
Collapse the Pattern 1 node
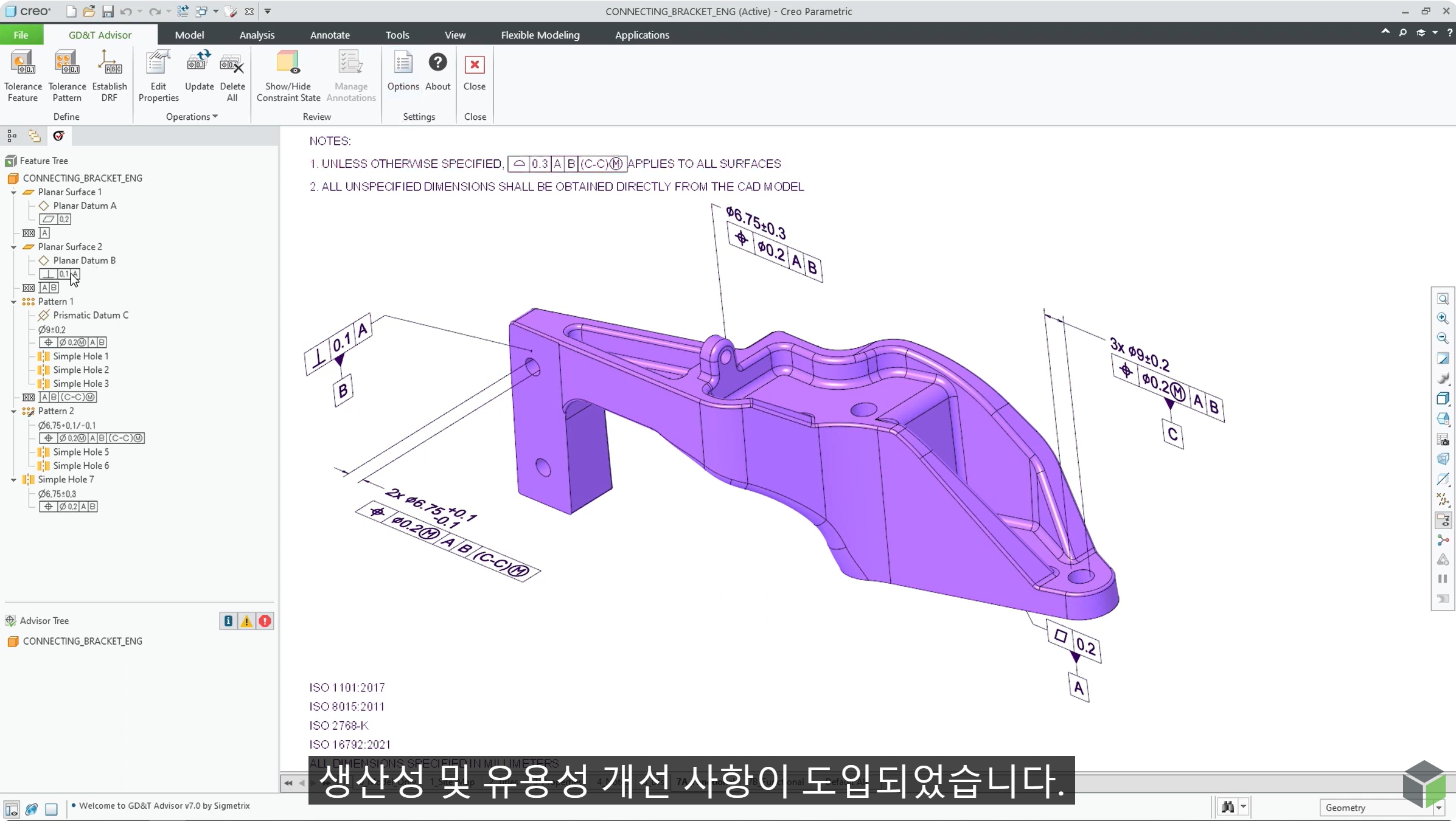(13, 302)
